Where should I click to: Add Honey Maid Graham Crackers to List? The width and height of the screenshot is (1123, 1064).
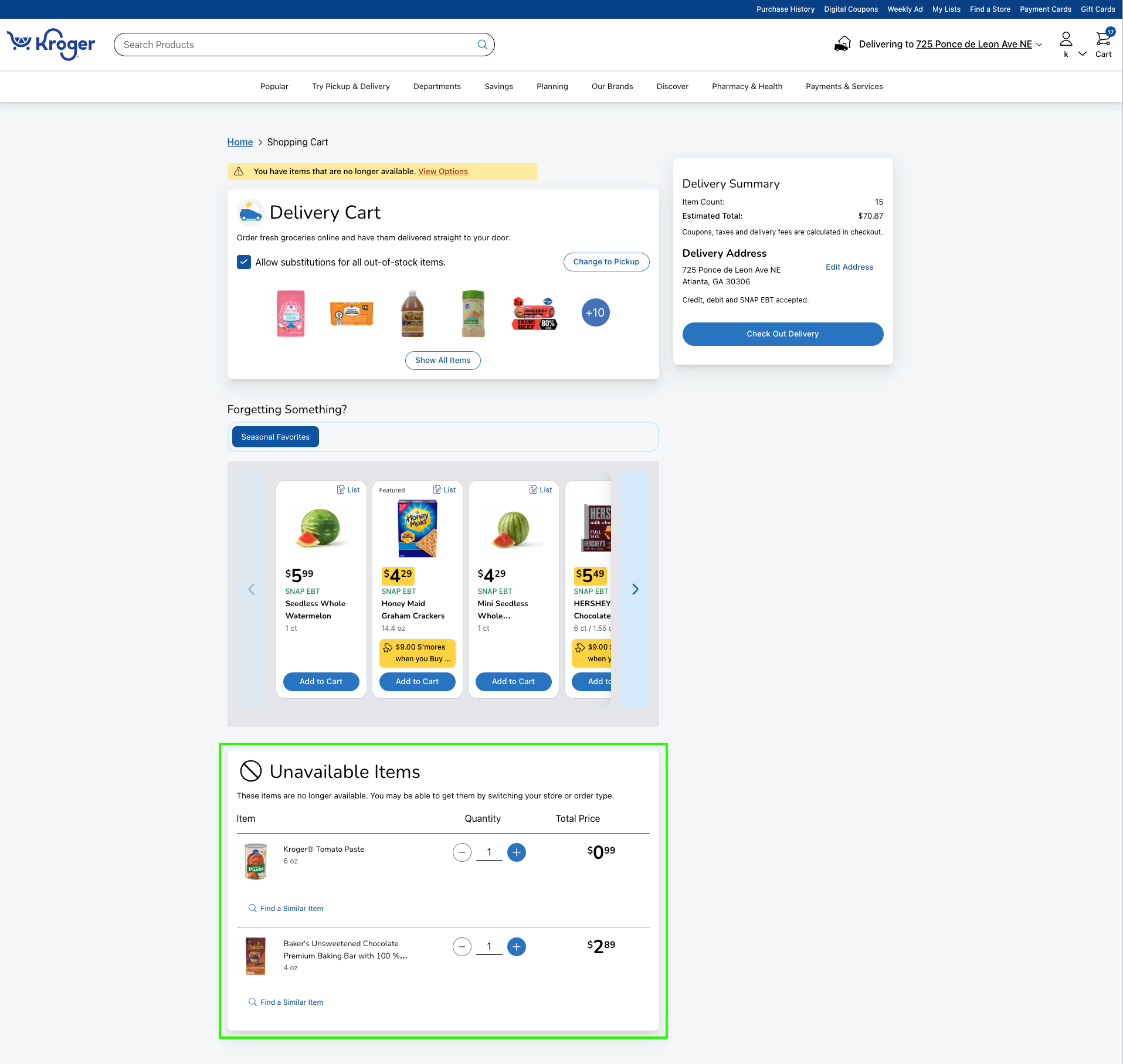click(x=445, y=490)
